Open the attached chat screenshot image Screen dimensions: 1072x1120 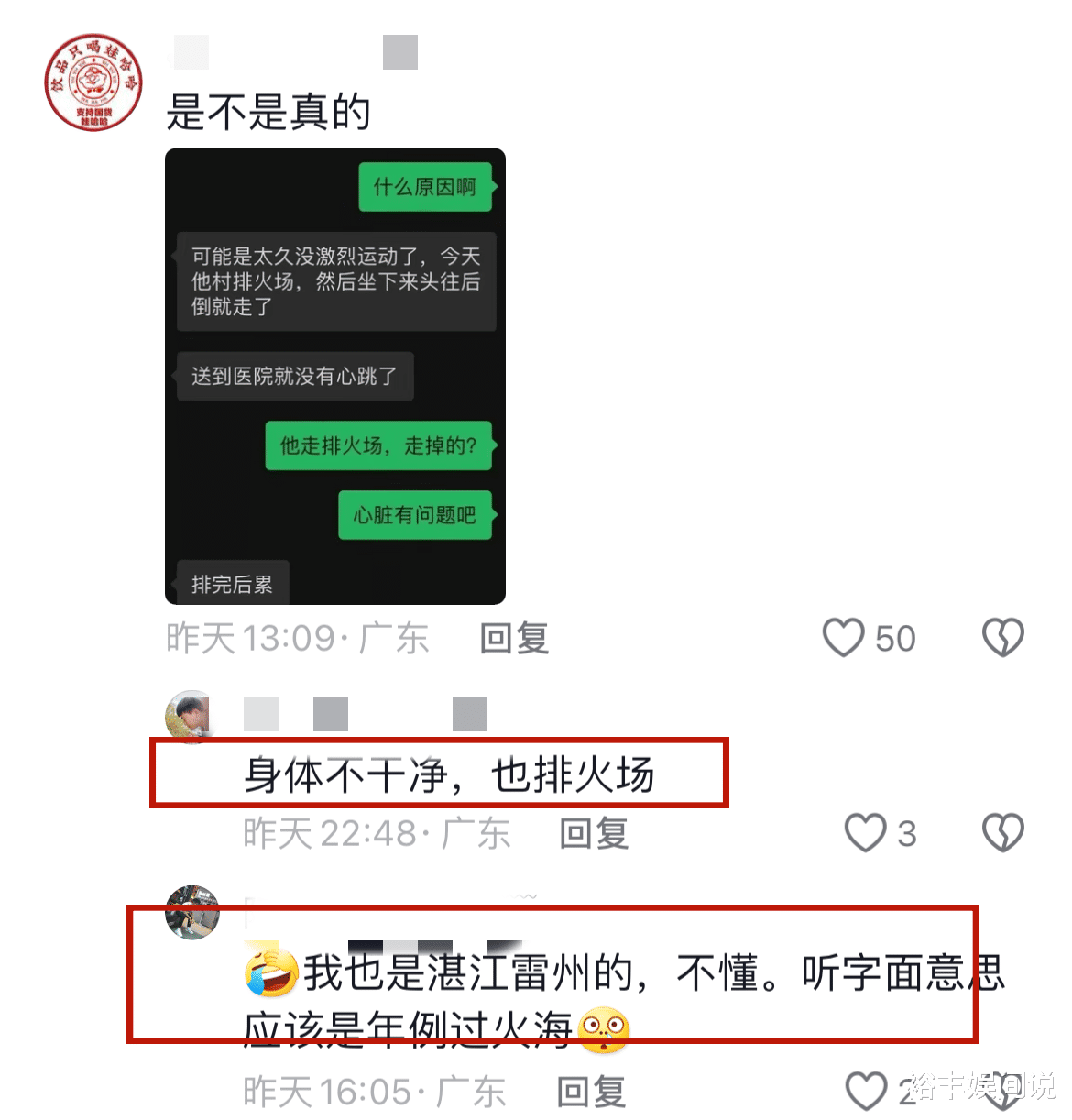click(335, 377)
